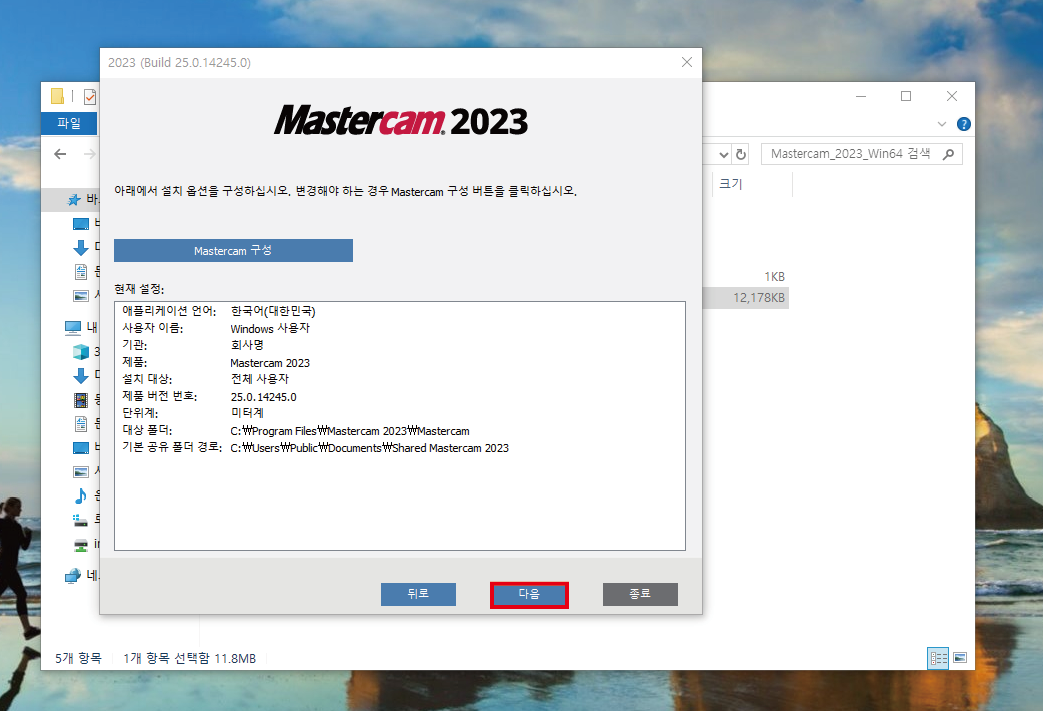Click the blue Help question mark icon

point(963,124)
